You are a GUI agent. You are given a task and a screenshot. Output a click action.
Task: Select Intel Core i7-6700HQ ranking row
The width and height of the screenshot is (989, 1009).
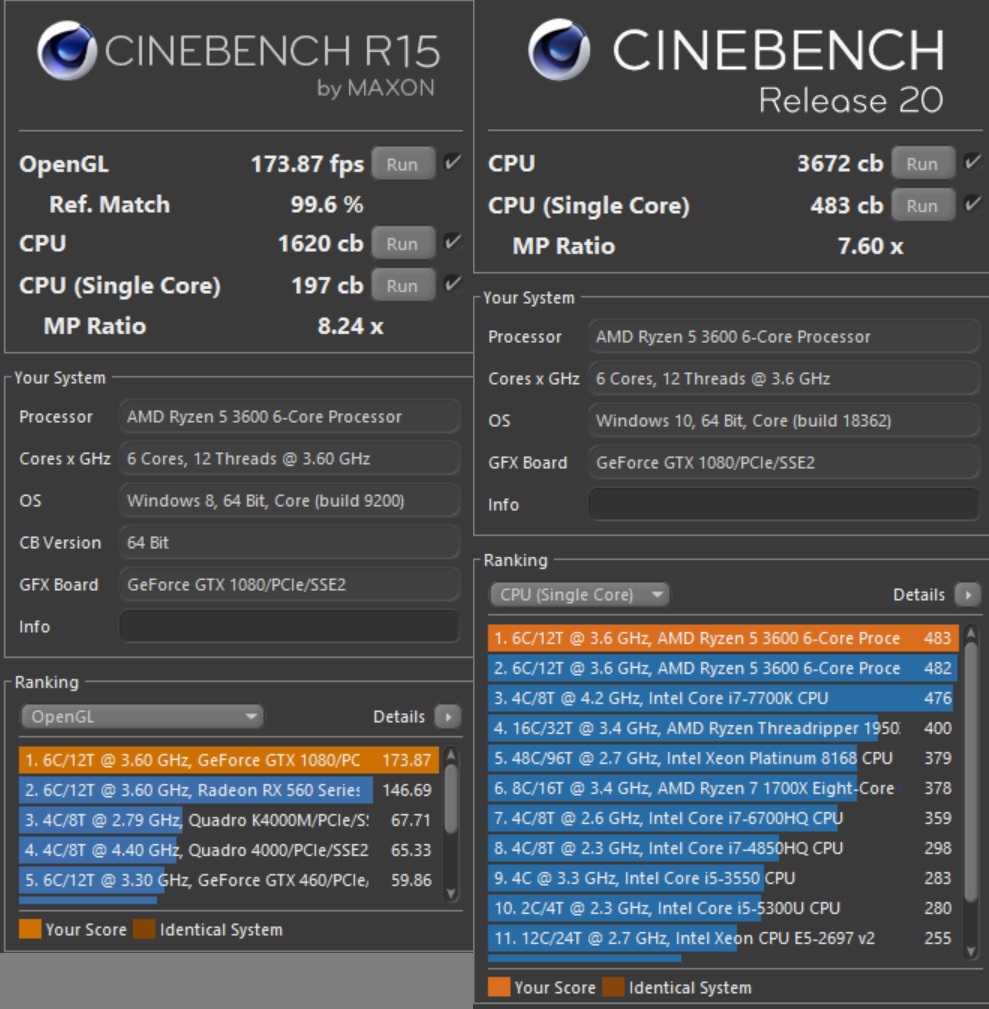click(x=723, y=818)
